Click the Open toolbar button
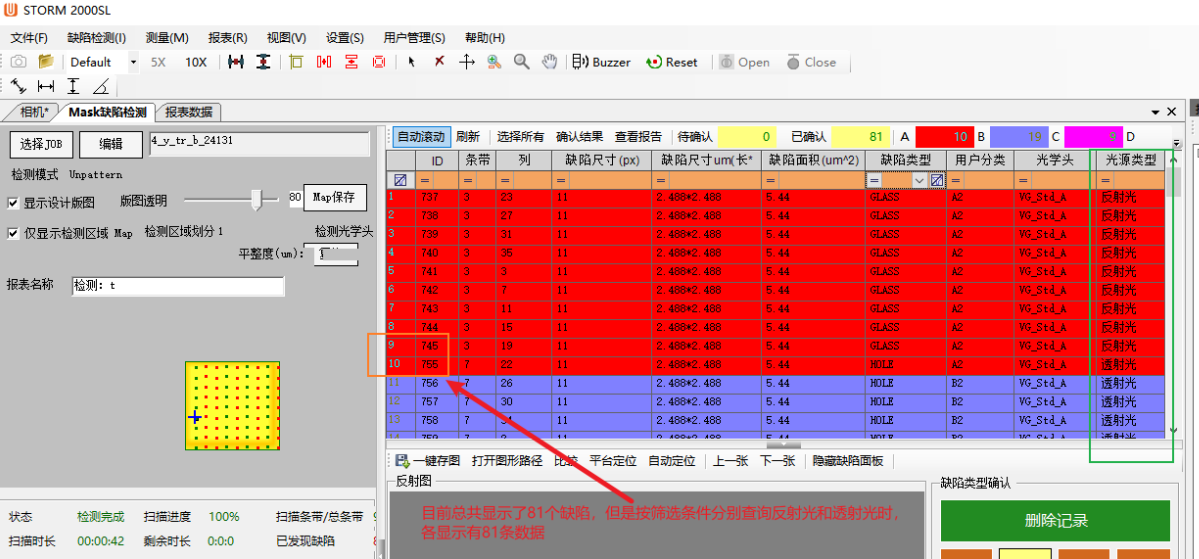The image size is (1199, 559). coord(743,62)
